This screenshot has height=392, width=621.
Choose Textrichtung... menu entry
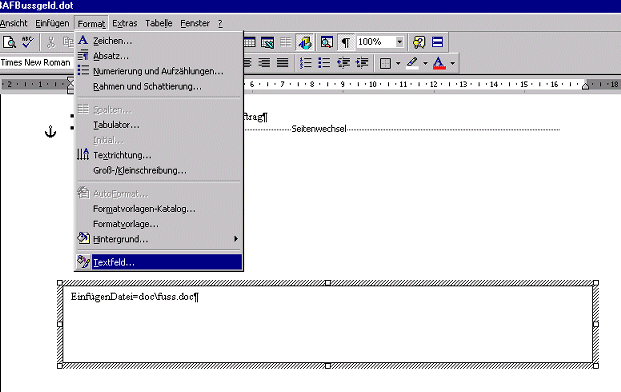pos(159,155)
